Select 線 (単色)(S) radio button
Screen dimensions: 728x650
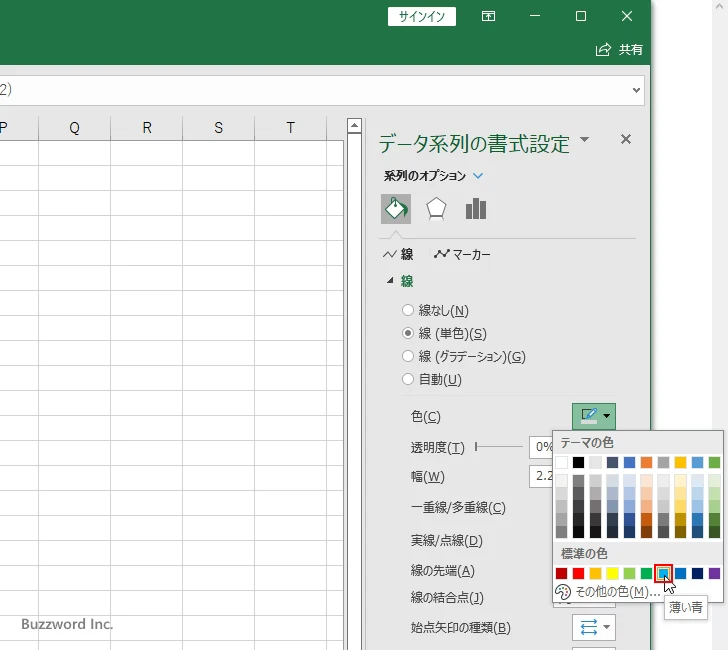click(408, 333)
